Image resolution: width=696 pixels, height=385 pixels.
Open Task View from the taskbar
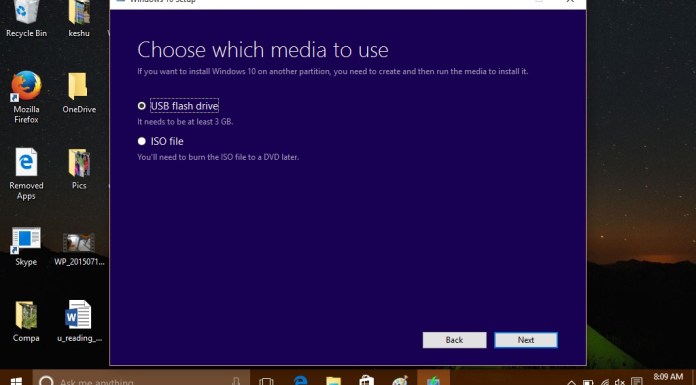coord(266,381)
